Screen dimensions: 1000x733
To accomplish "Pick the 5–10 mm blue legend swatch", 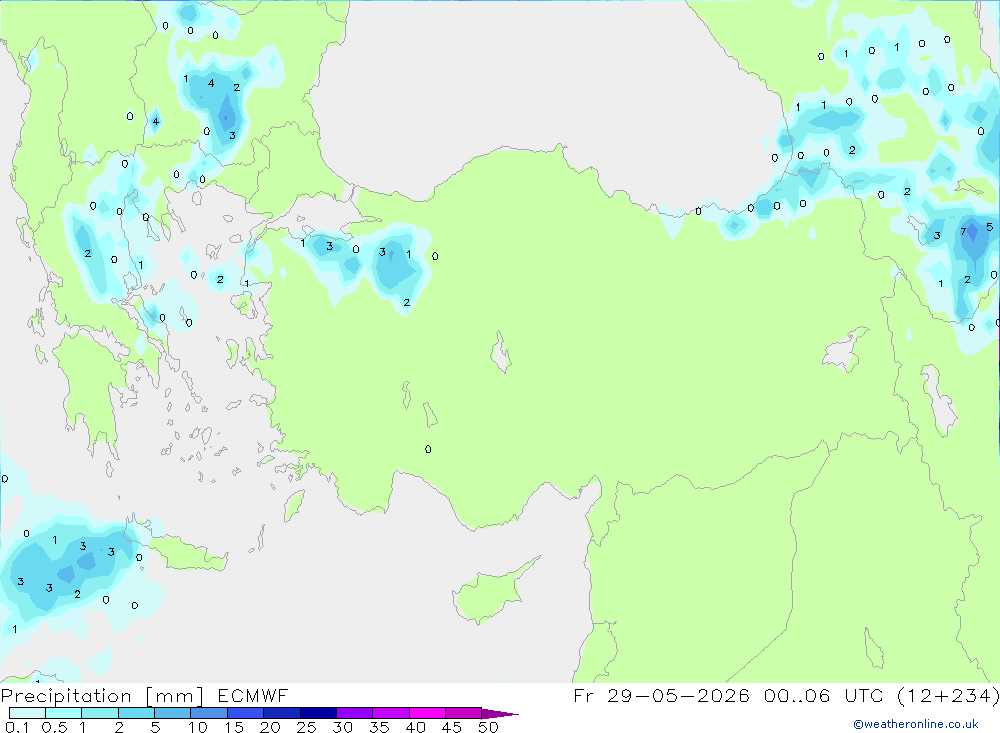I will point(172,713).
